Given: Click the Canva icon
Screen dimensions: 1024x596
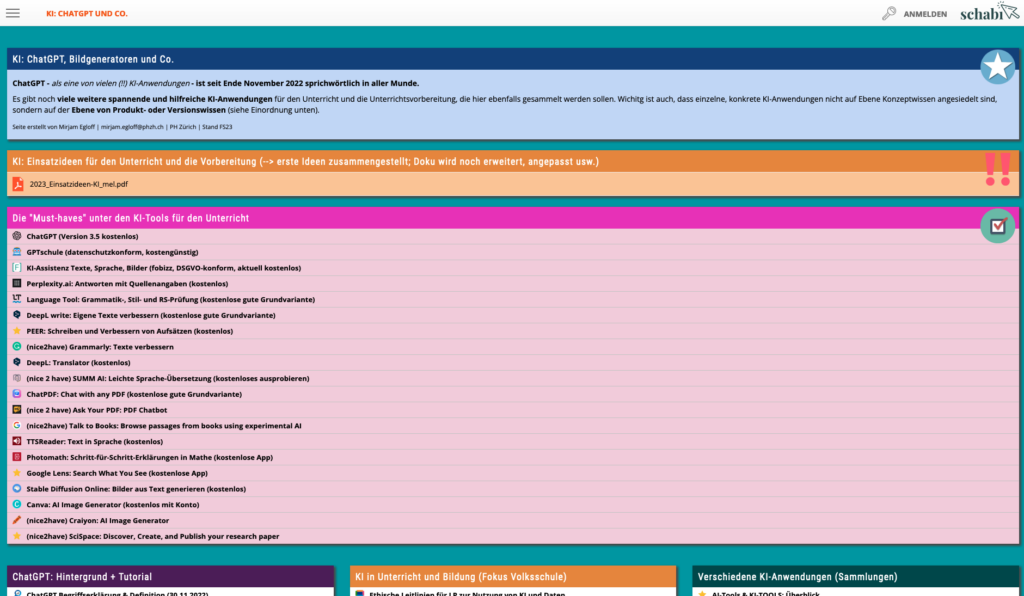Looking at the screenshot, I should click(17, 504).
